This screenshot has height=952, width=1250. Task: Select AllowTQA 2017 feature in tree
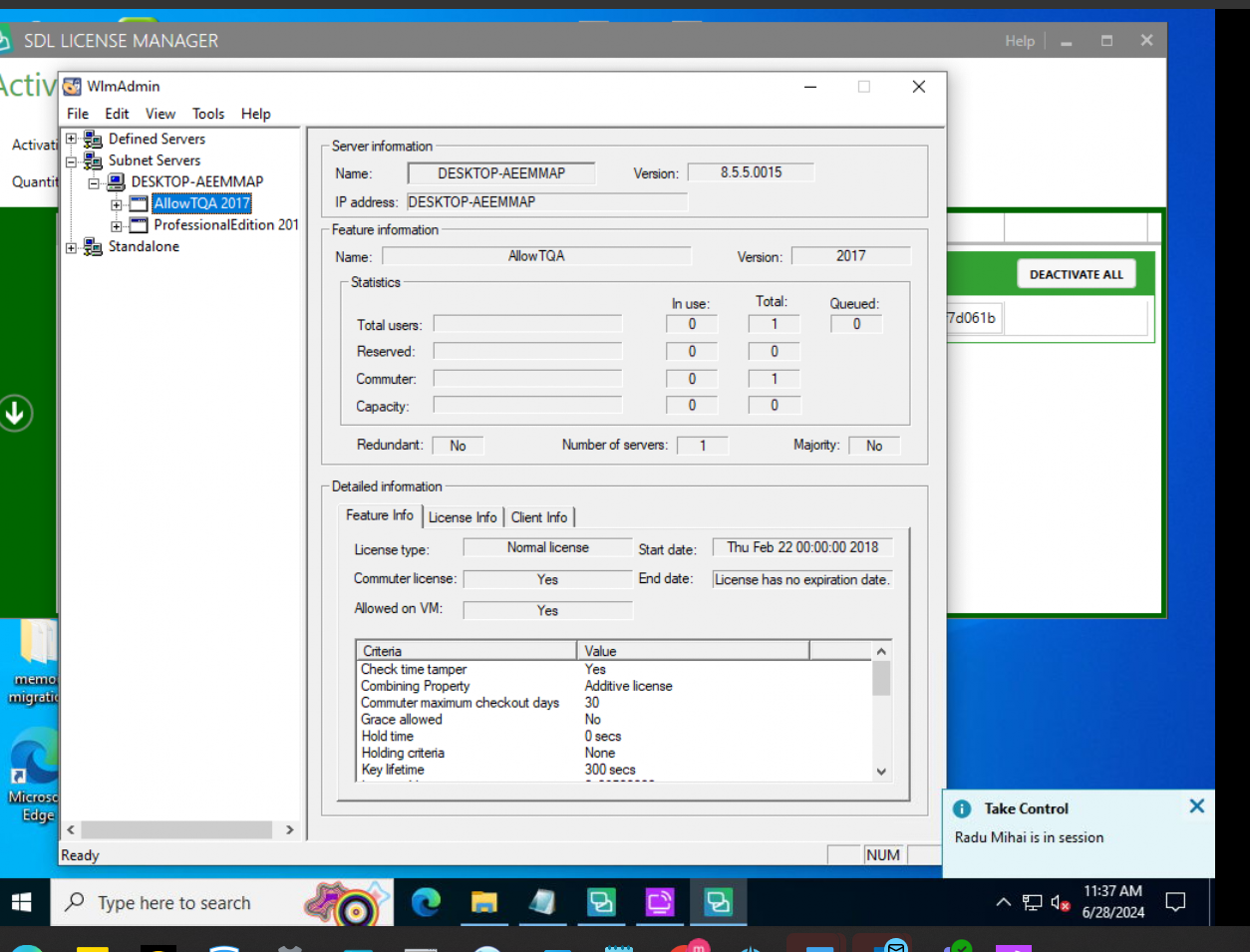click(201, 203)
